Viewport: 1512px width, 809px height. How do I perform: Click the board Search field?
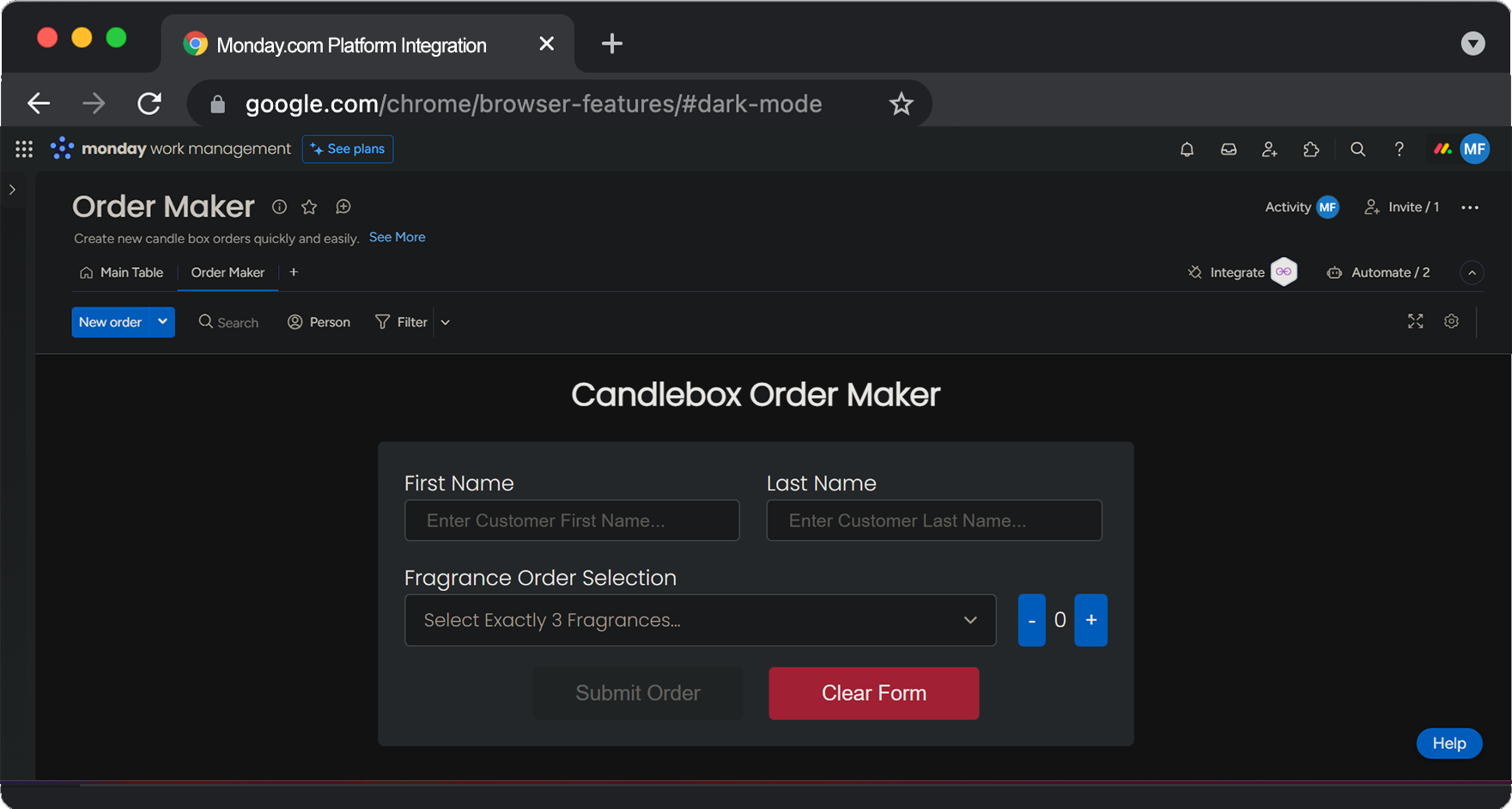pos(228,322)
